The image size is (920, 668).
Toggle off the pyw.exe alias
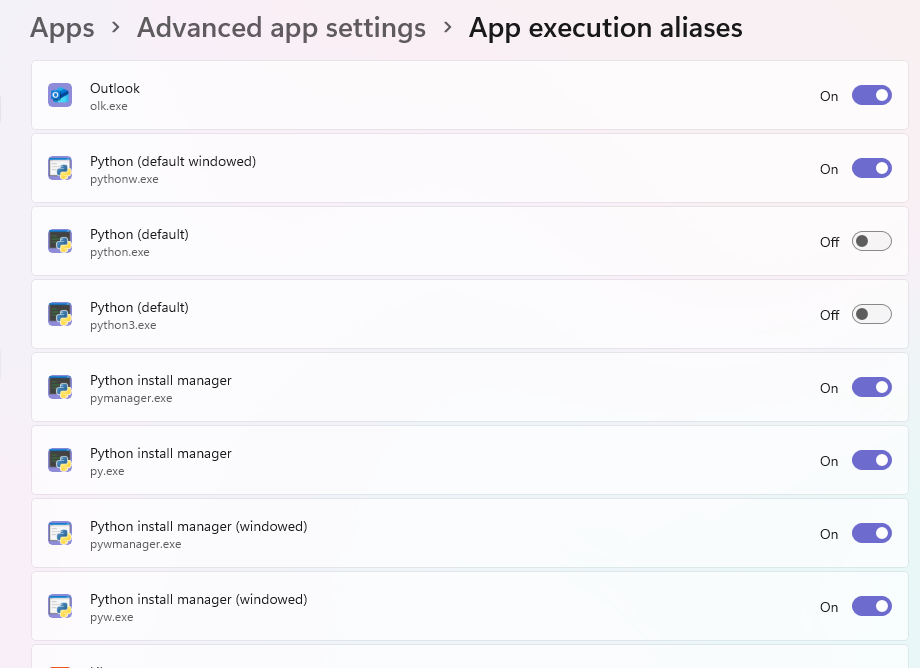click(x=871, y=606)
